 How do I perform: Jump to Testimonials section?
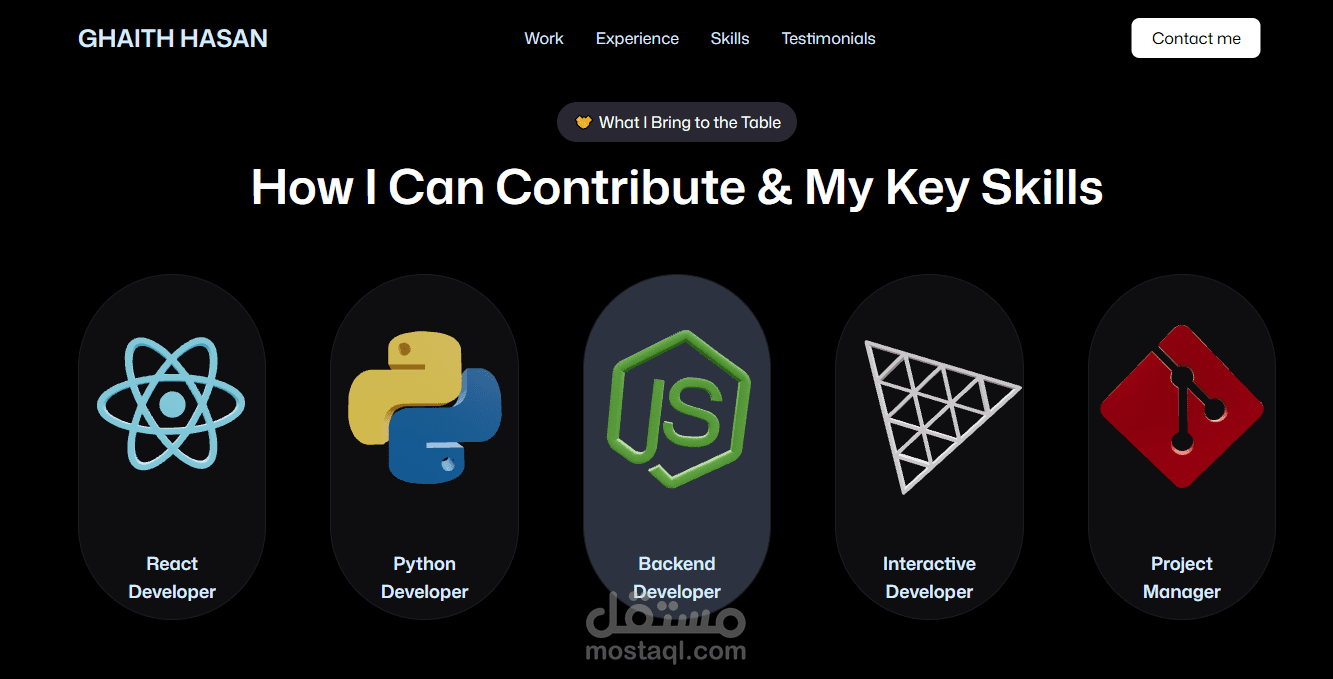pos(828,38)
